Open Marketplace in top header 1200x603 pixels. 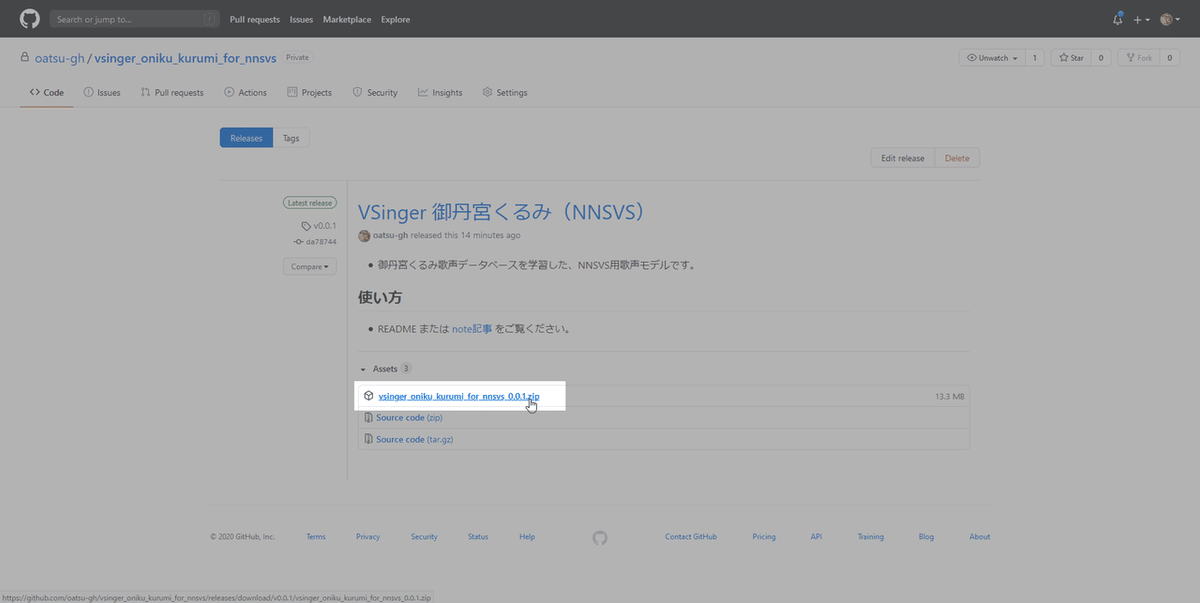click(x=347, y=19)
